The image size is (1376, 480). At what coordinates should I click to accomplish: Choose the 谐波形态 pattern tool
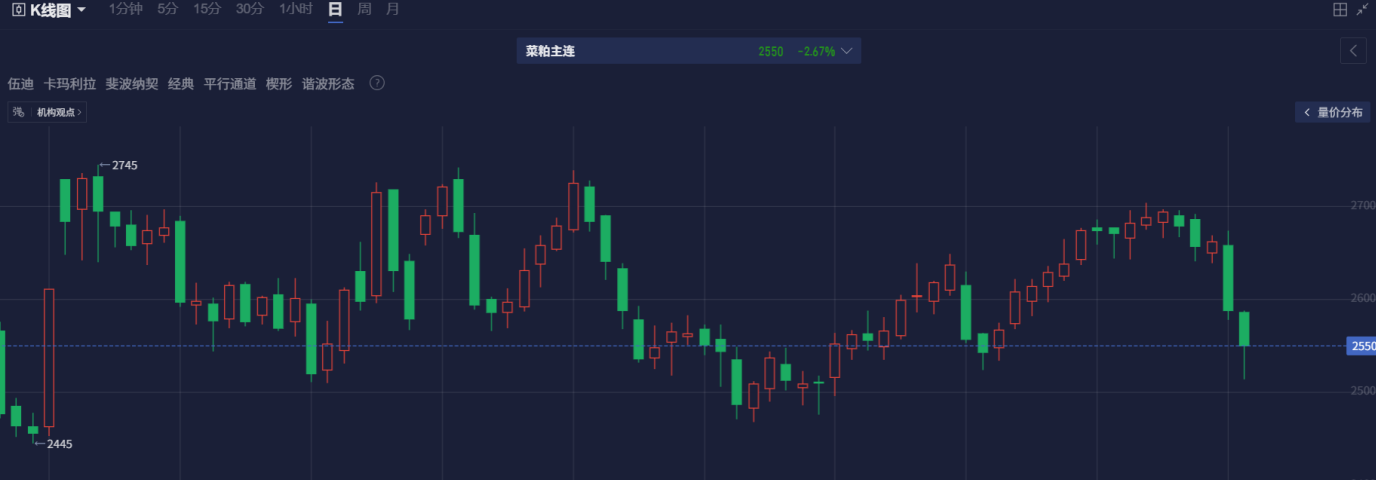point(328,84)
